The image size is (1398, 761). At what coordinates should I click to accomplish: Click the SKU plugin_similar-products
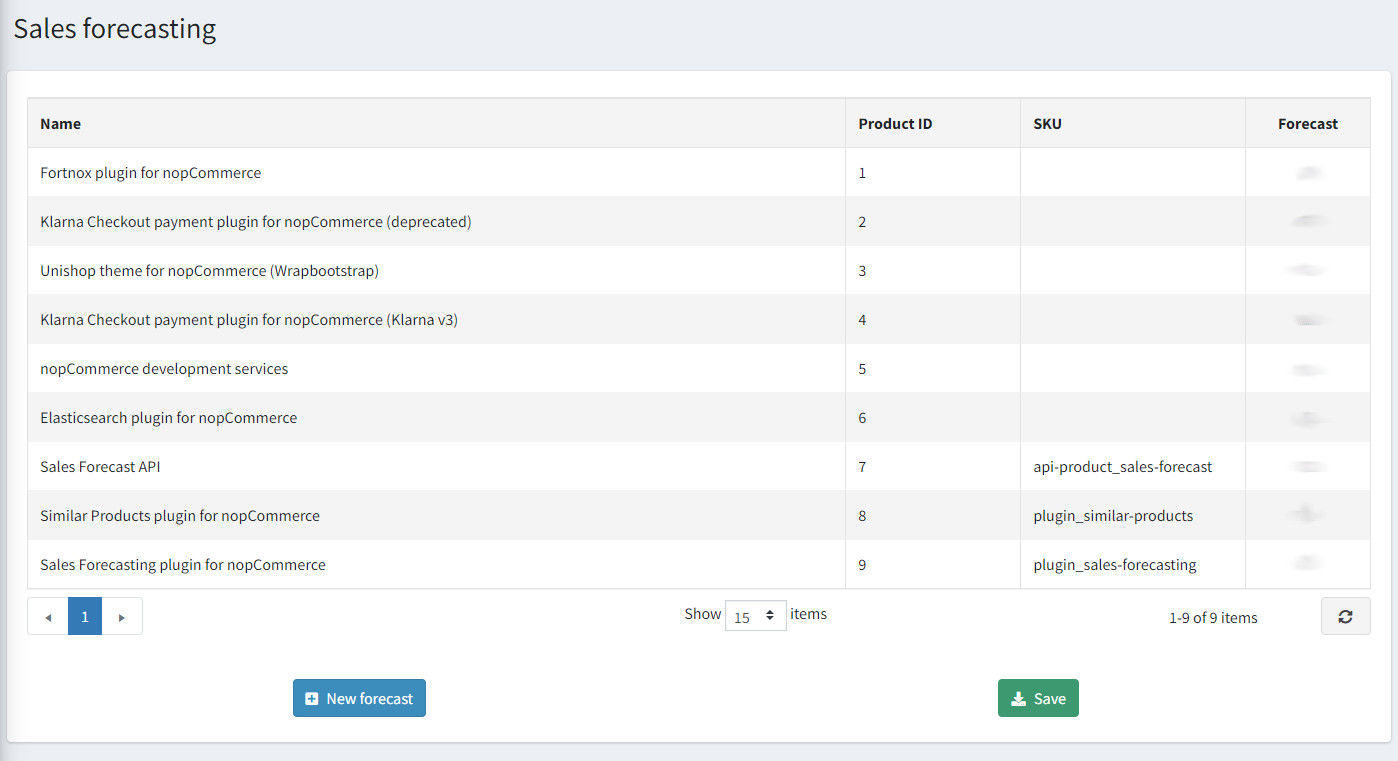(1113, 516)
